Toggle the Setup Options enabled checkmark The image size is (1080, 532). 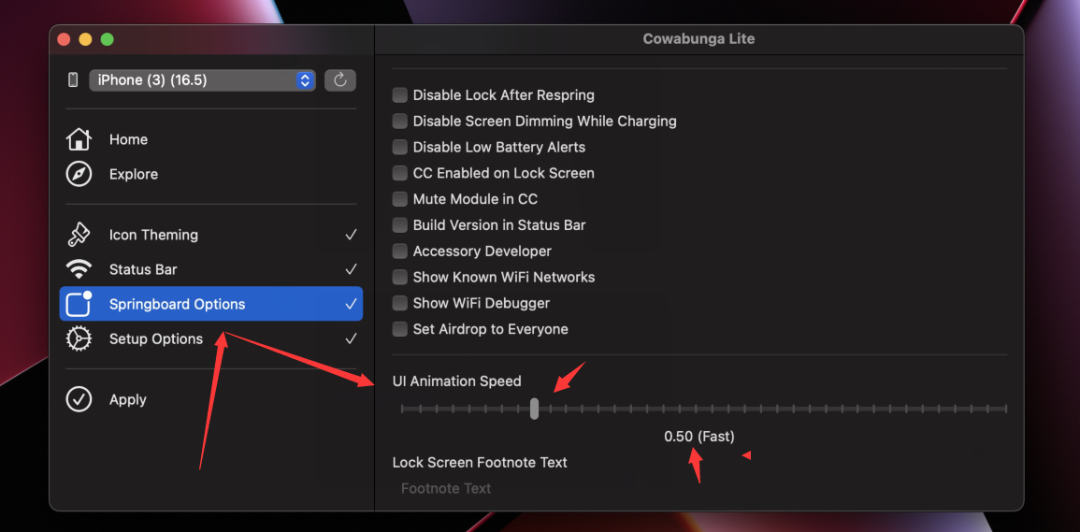click(351, 339)
